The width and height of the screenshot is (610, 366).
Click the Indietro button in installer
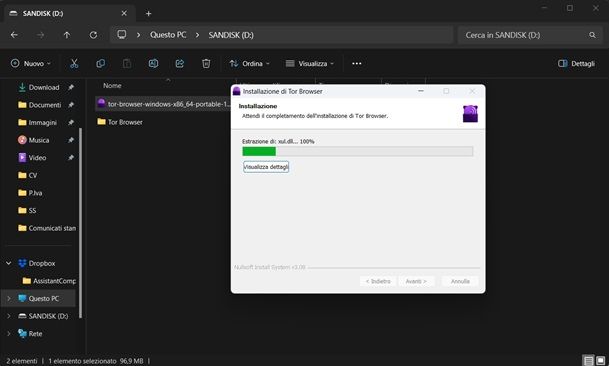click(x=378, y=281)
